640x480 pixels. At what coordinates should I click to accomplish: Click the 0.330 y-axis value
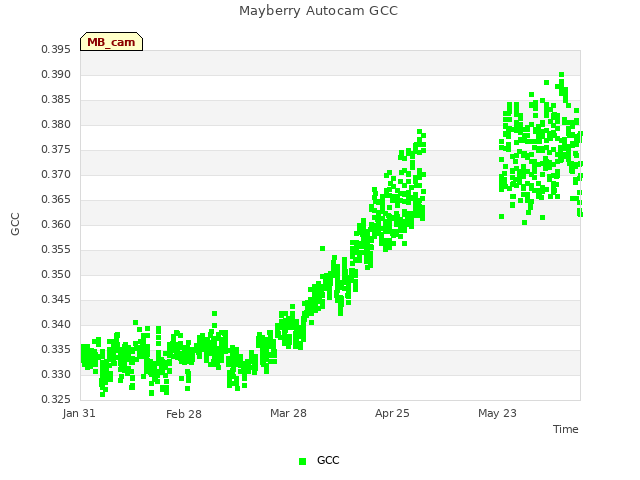coord(56,374)
